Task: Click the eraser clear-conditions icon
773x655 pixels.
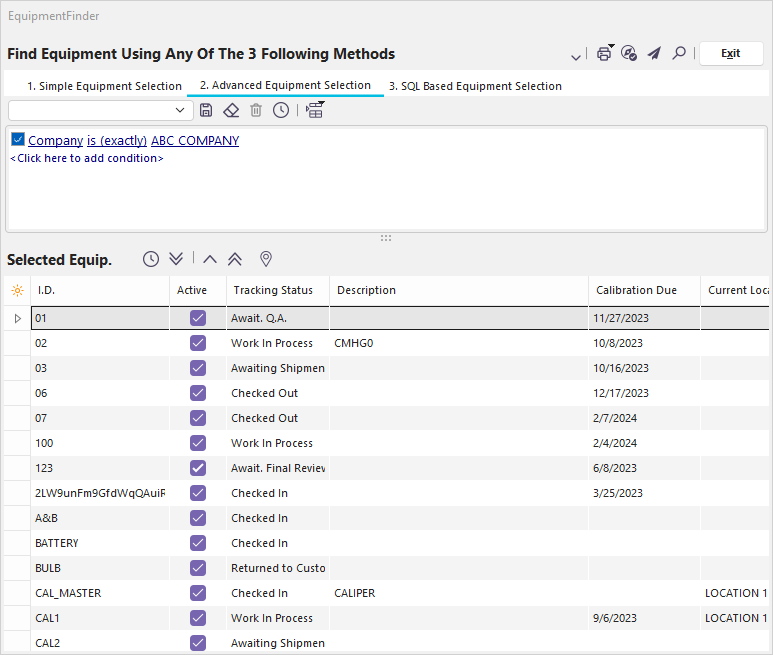Action: click(x=231, y=110)
